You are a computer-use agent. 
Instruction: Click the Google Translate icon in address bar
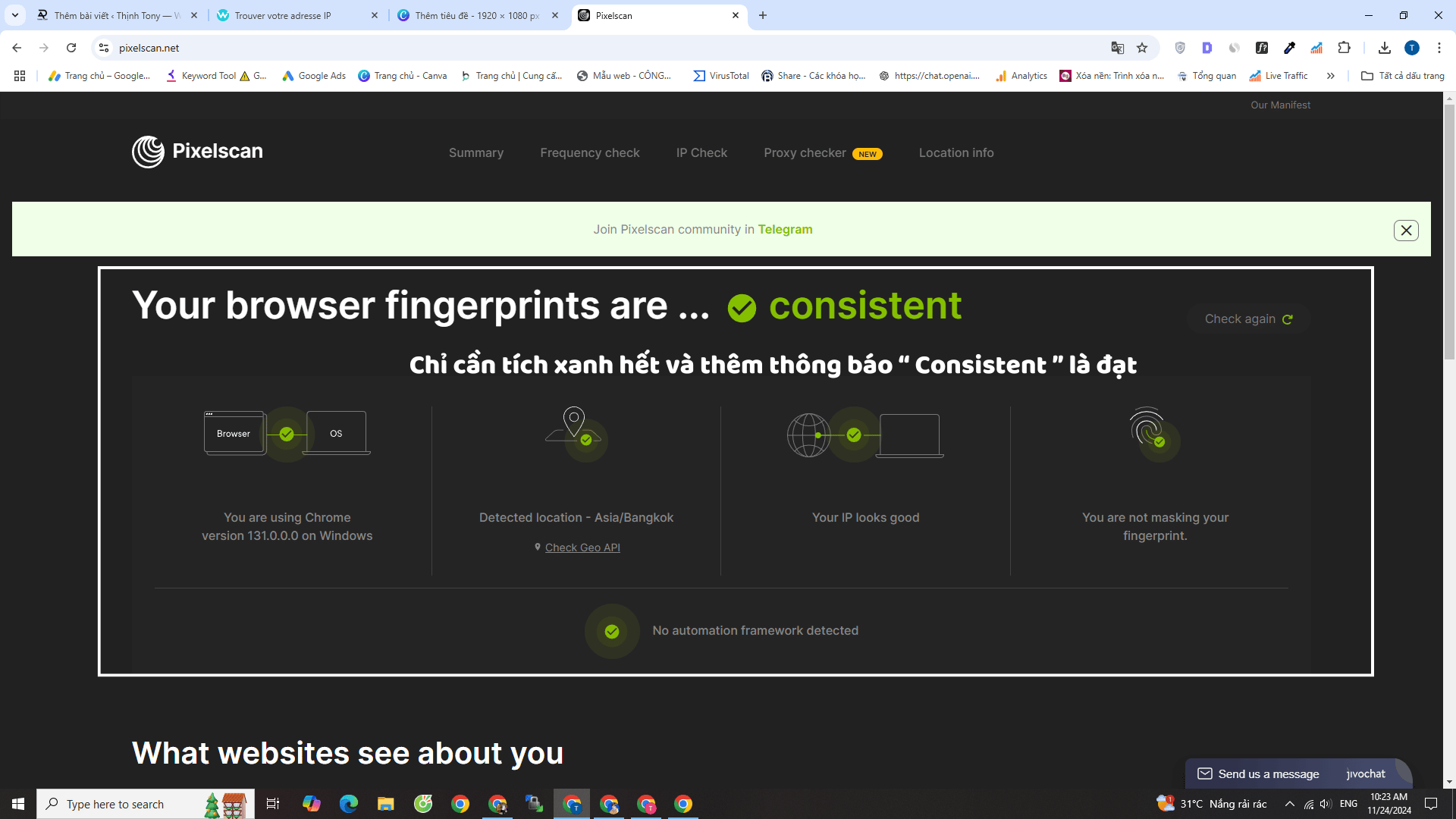point(1117,48)
